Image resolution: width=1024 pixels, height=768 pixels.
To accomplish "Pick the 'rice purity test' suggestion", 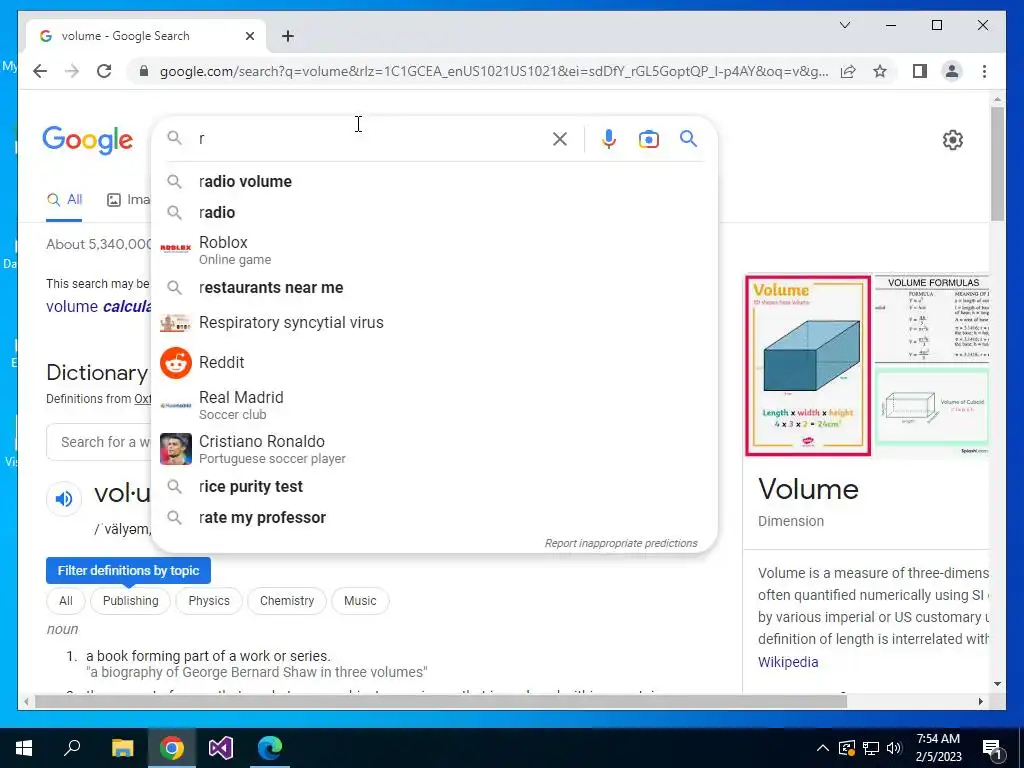I will [x=434, y=487].
